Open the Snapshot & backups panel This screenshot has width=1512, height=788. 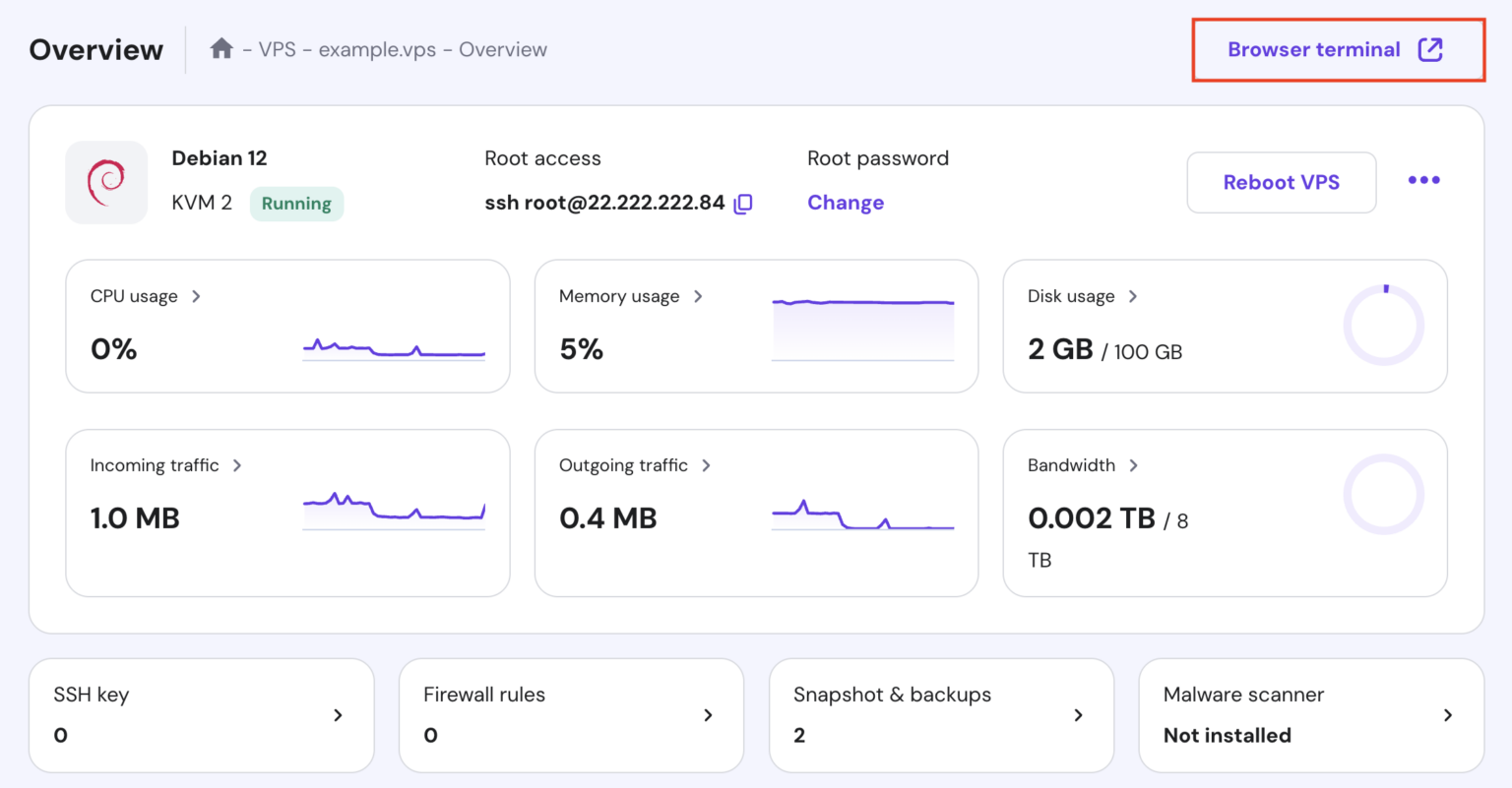(x=940, y=715)
